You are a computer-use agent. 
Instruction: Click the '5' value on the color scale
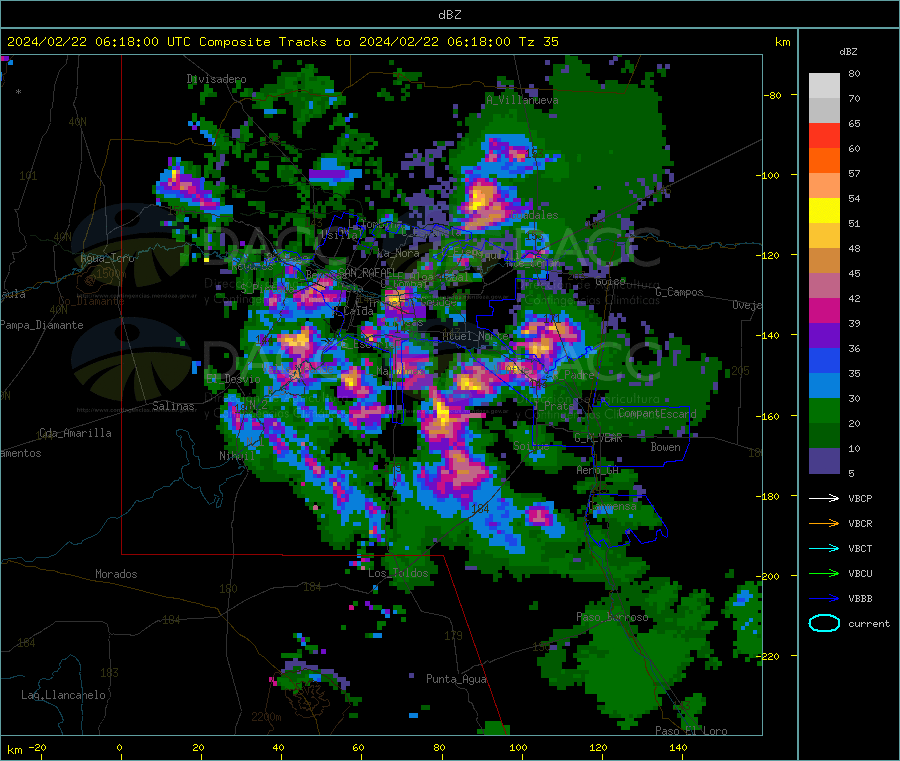[x=851, y=473]
